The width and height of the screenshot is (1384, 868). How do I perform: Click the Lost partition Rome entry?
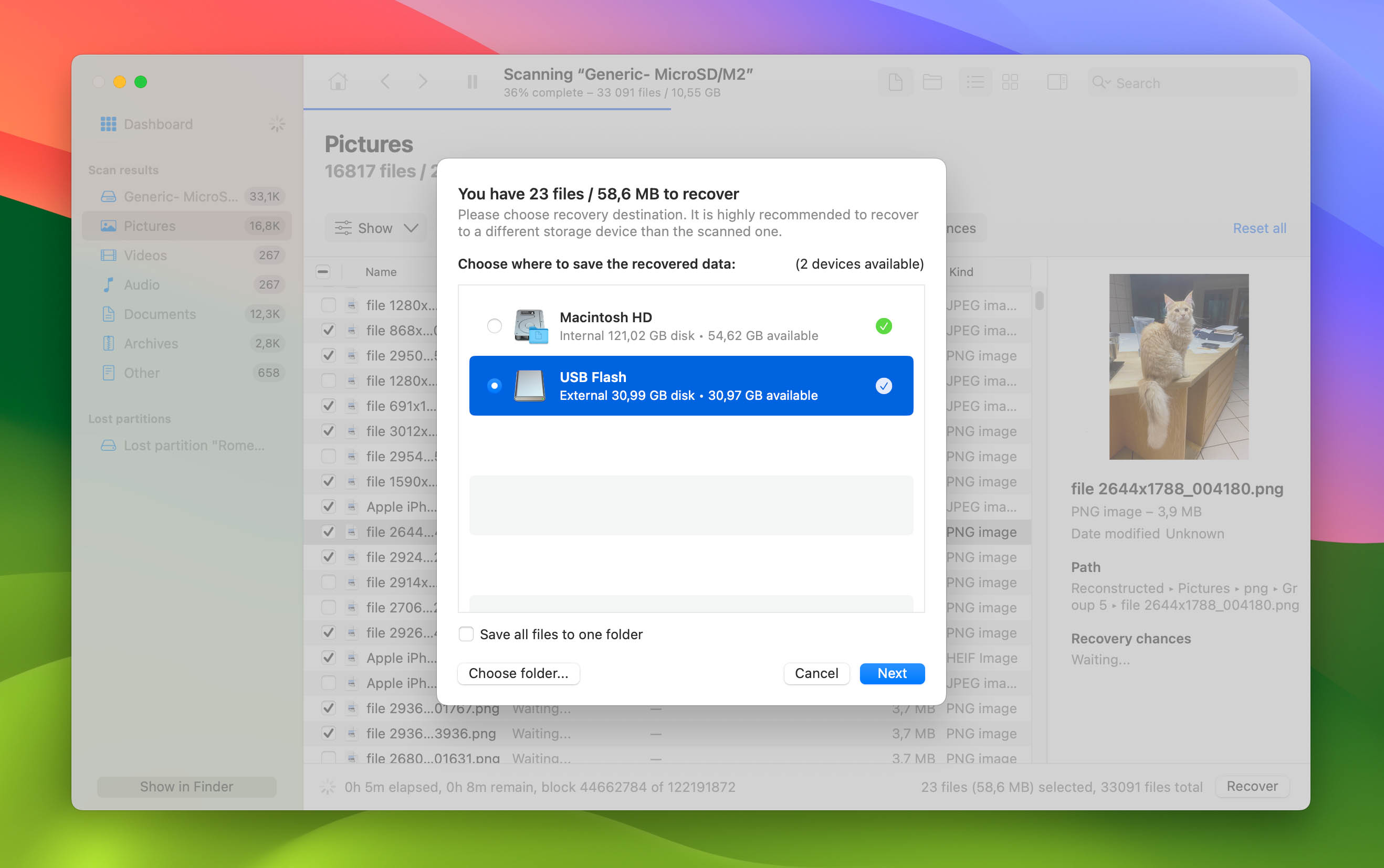coord(190,445)
